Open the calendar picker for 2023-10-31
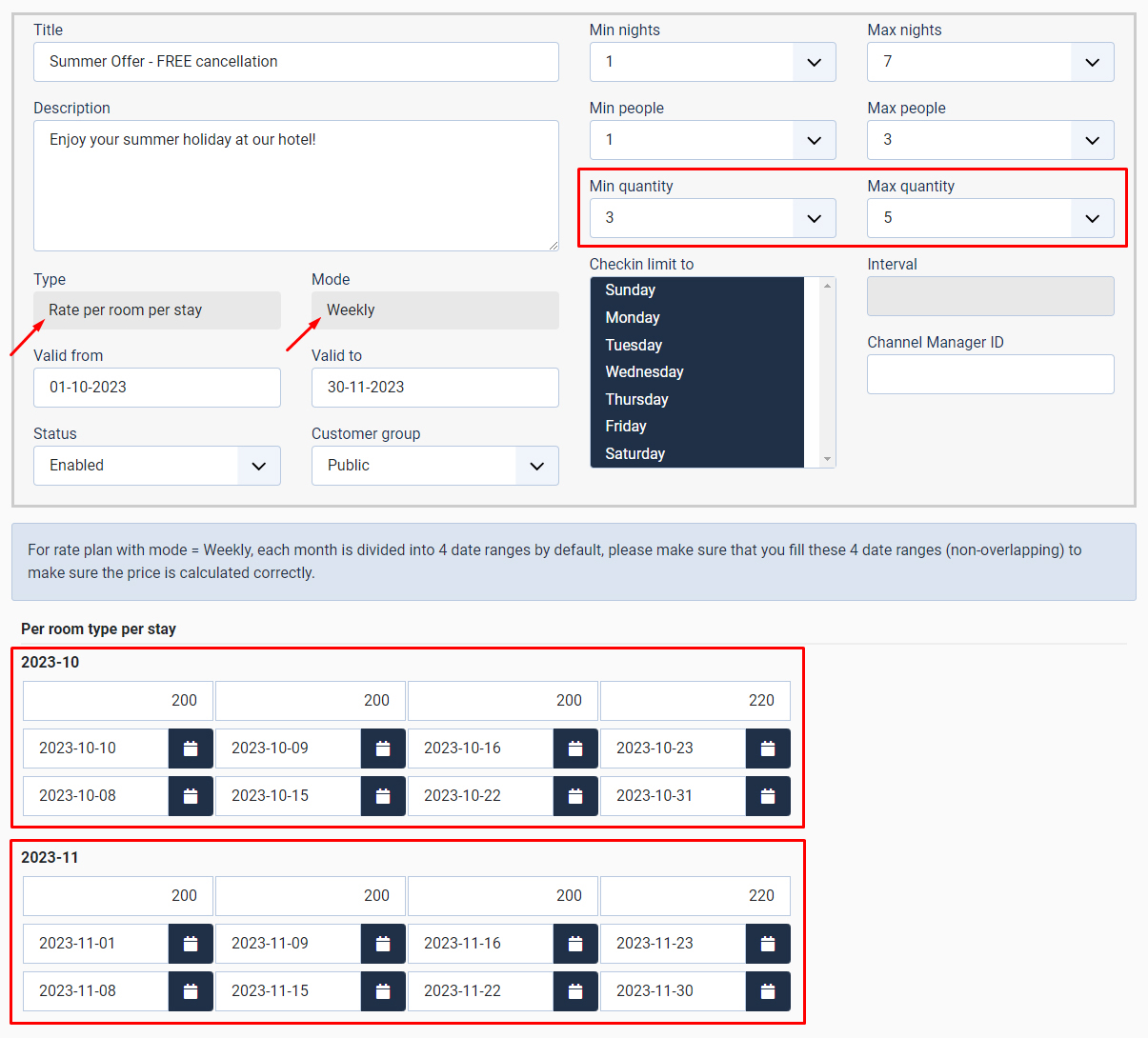The height and width of the screenshot is (1038, 1148). click(767, 796)
